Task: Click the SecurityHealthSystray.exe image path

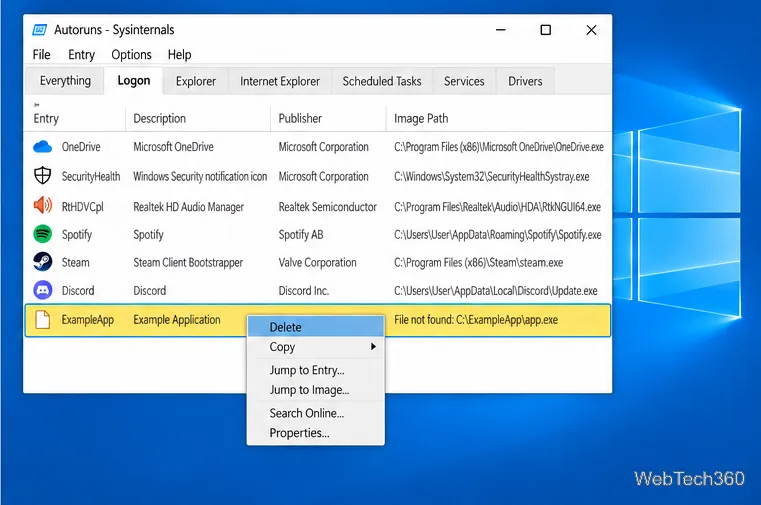Action: click(492, 176)
